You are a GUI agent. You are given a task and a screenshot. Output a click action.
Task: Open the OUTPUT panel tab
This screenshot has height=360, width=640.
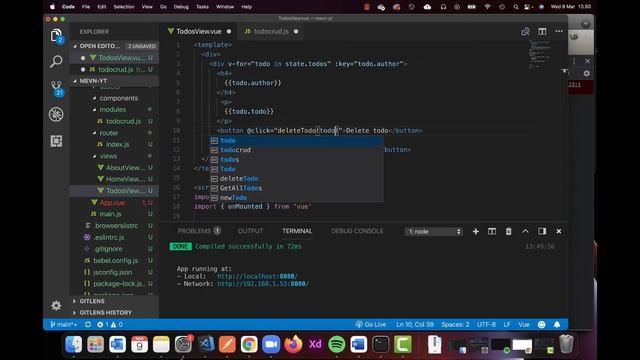pyautogui.click(x=250, y=231)
